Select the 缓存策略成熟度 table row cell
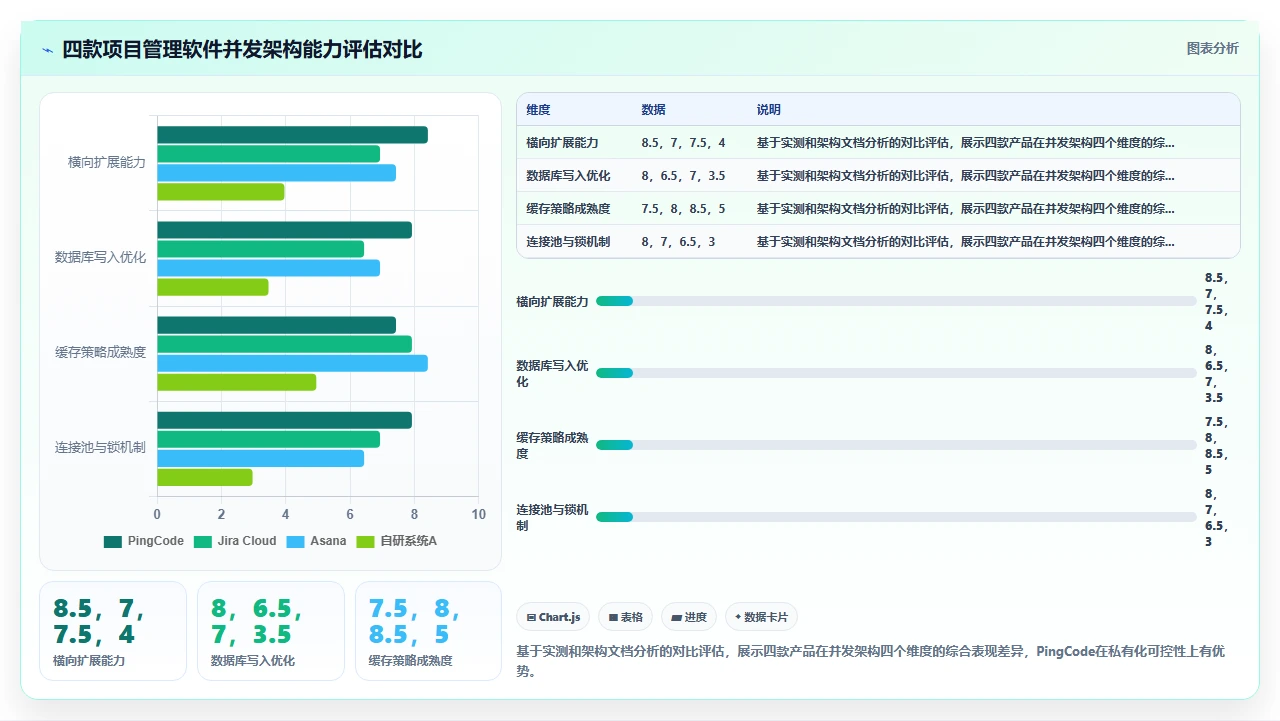This screenshot has width=1280, height=721. (568, 209)
